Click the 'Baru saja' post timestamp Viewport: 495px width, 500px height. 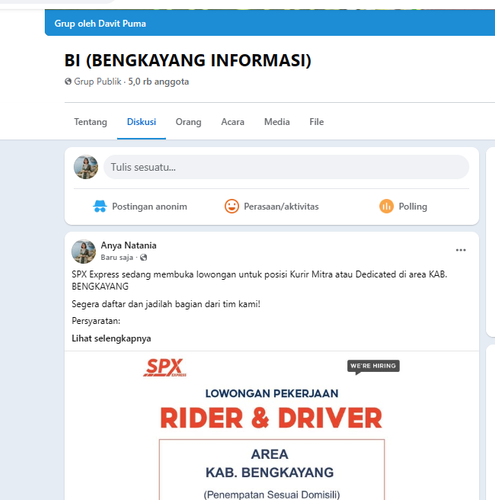coord(117,257)
